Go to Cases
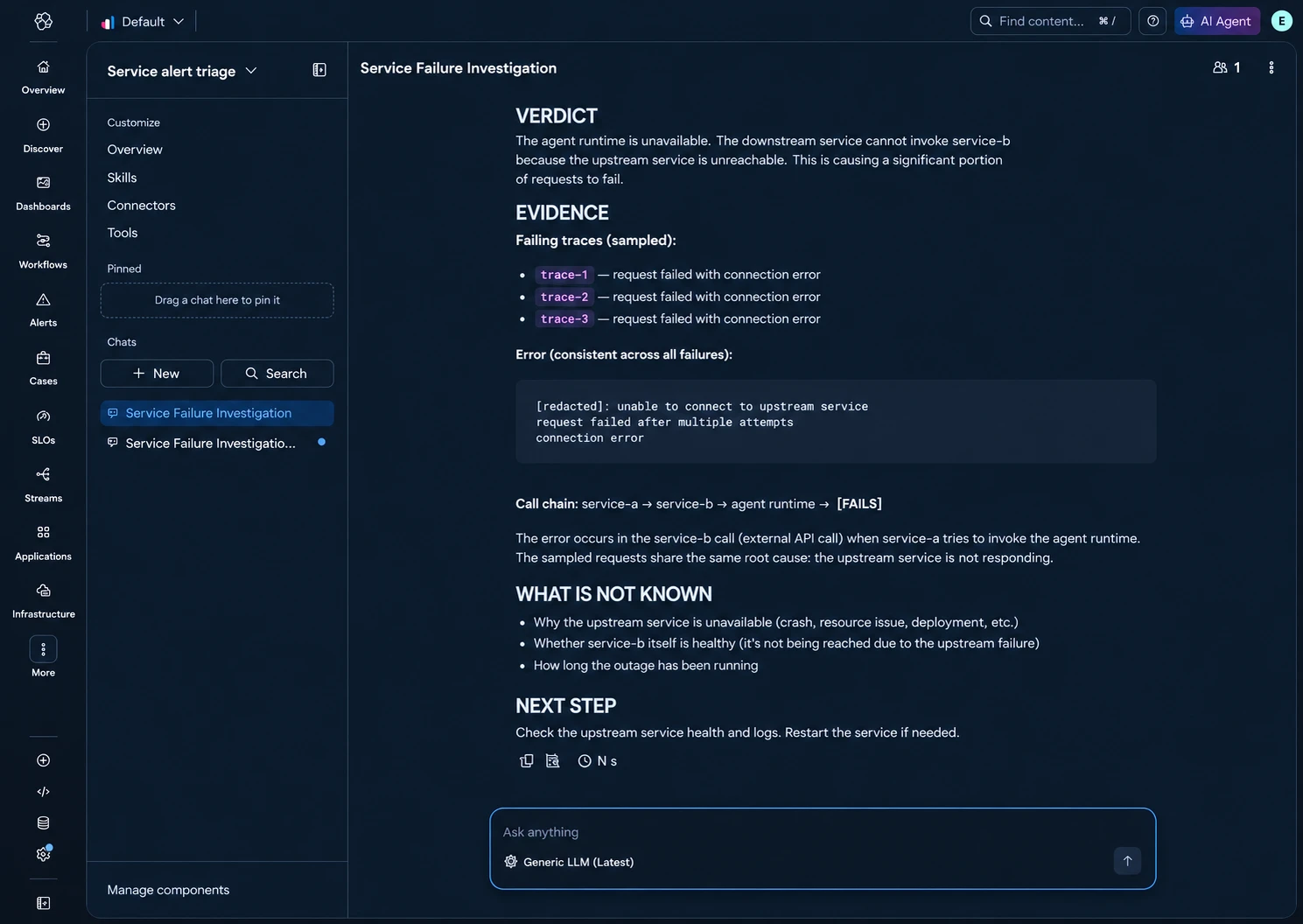This screenshot has height=924, width=1303. (43, 368)
